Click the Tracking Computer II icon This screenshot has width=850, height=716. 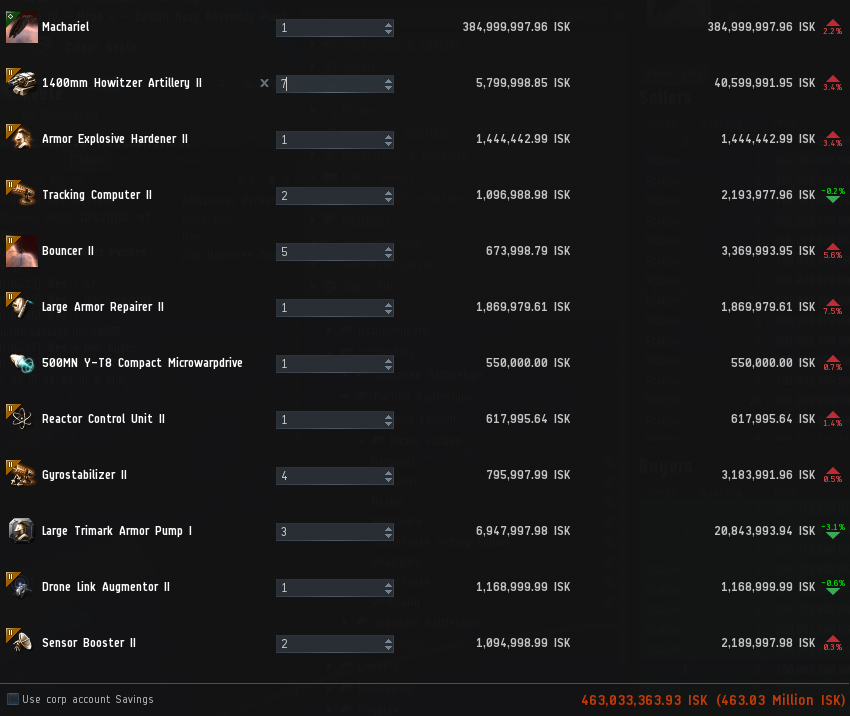[22, 195]
